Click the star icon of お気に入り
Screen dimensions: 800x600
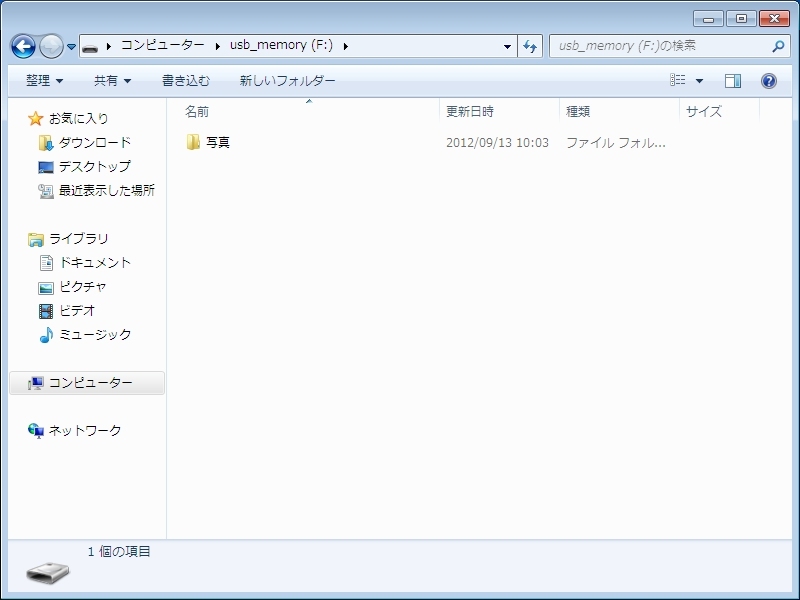click(35, 118)
